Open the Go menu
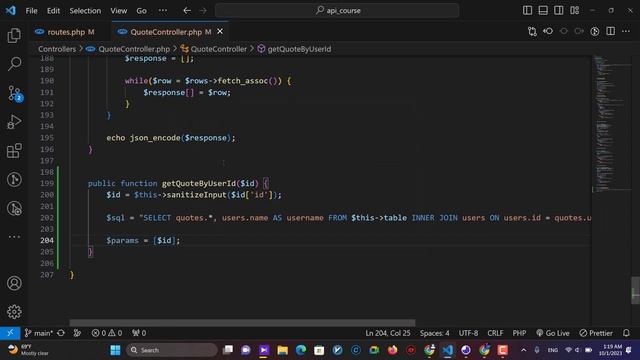 point(141,11)
